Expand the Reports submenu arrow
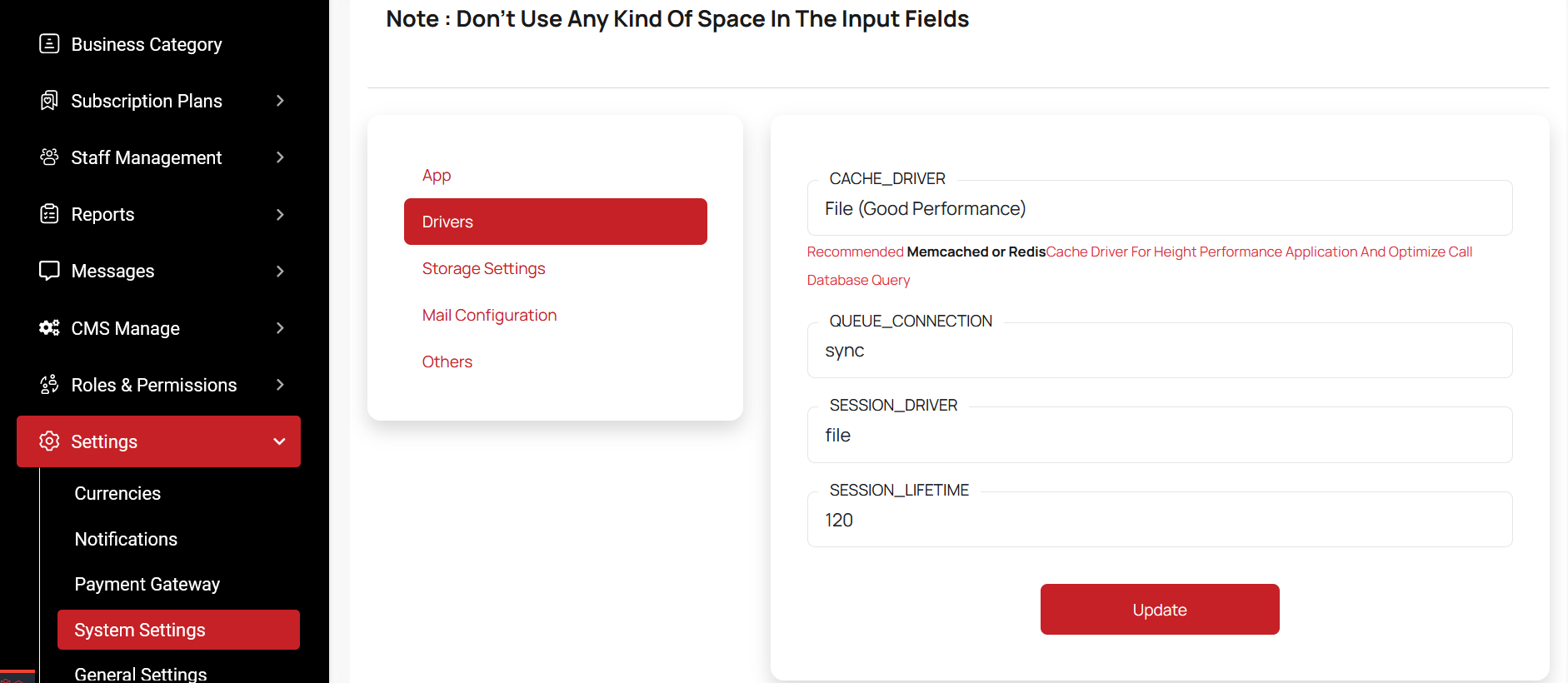Image resolution: width=1568 pixels, height=683 pixels. pyautogui.click(x=280, y=214)
